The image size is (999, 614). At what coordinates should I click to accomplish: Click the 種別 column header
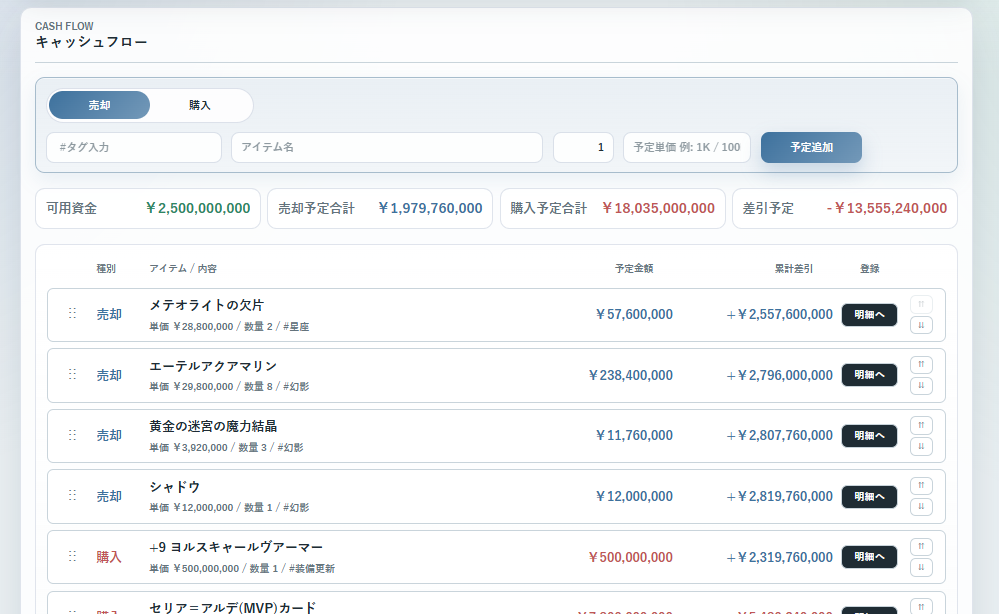pyautogui.click(x=106, y=269)
